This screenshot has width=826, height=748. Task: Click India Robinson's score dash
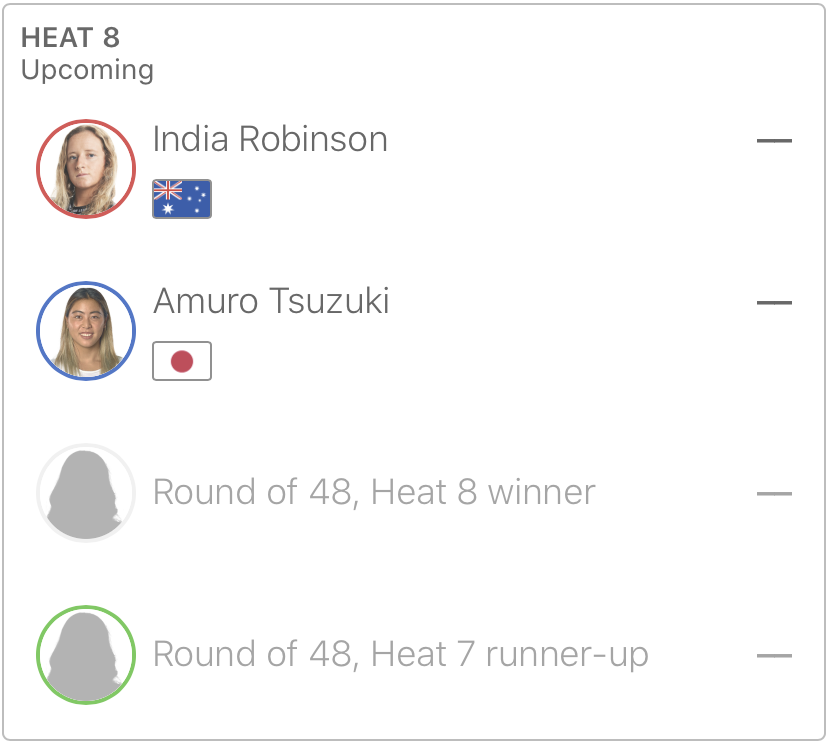tap(774, 141)
